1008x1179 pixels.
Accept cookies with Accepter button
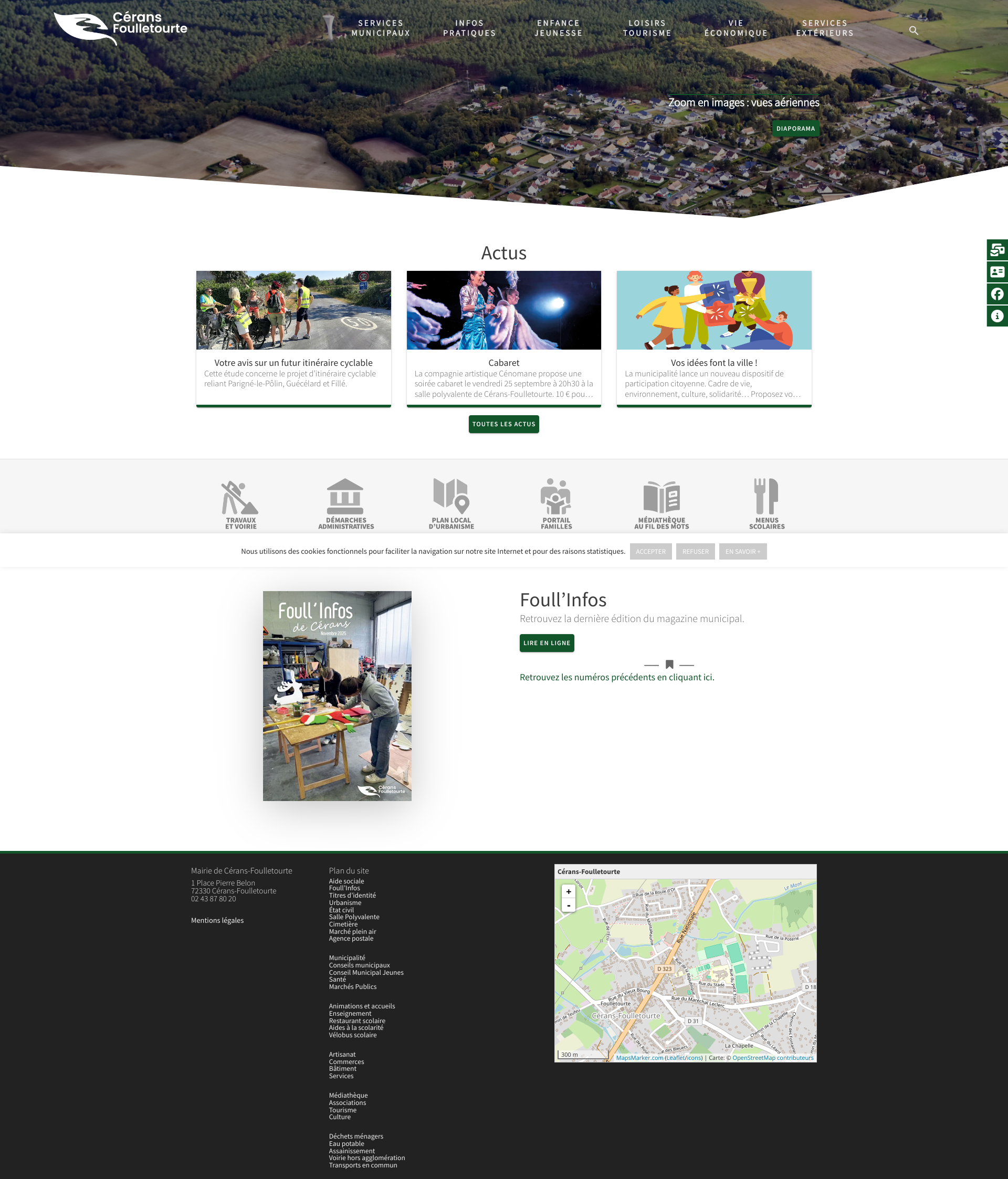(650, 551)
